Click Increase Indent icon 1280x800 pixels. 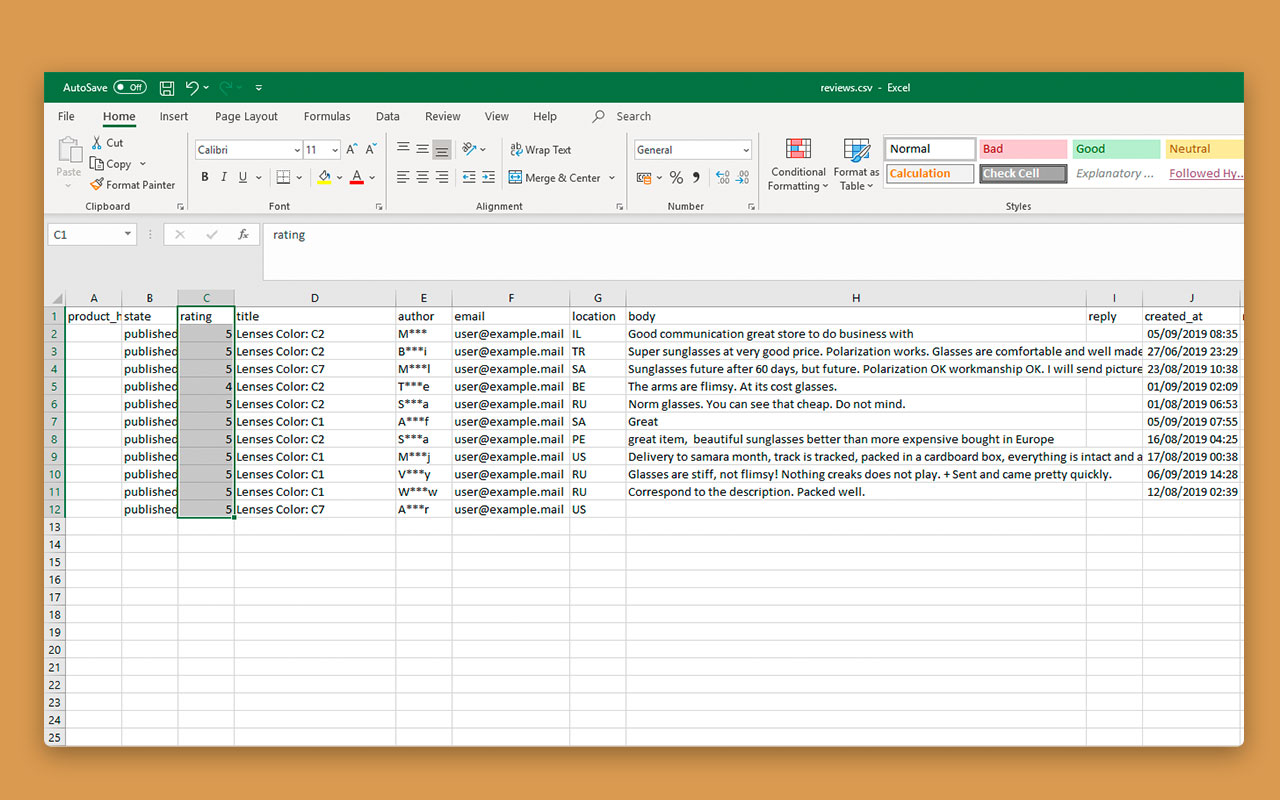(x=488, y=177)
